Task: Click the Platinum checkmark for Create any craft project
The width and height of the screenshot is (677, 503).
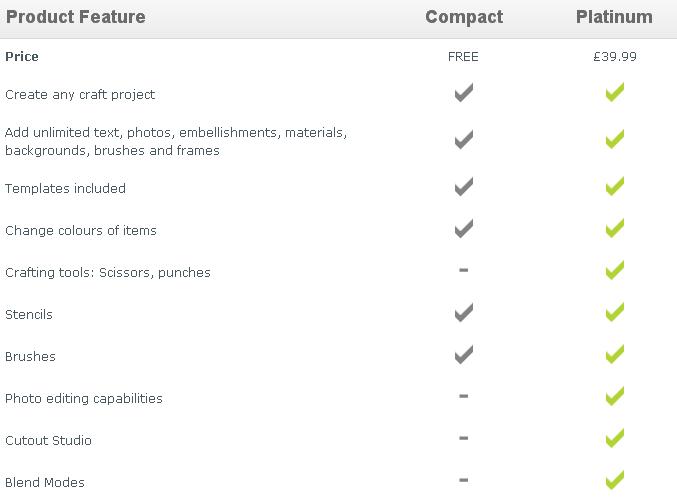Action: [x=615, y=93]
